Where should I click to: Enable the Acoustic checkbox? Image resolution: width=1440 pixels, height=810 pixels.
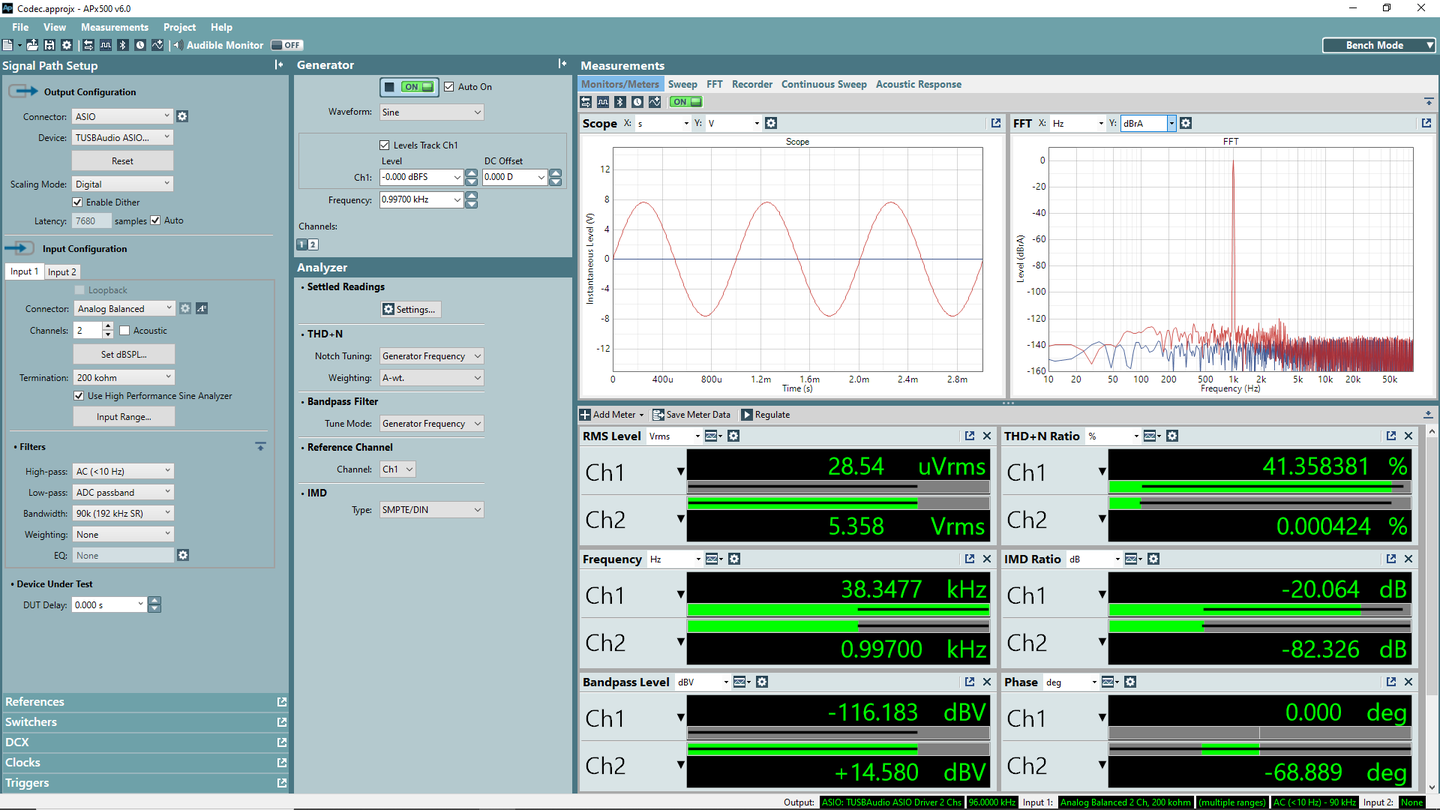[x=125, y=330]
